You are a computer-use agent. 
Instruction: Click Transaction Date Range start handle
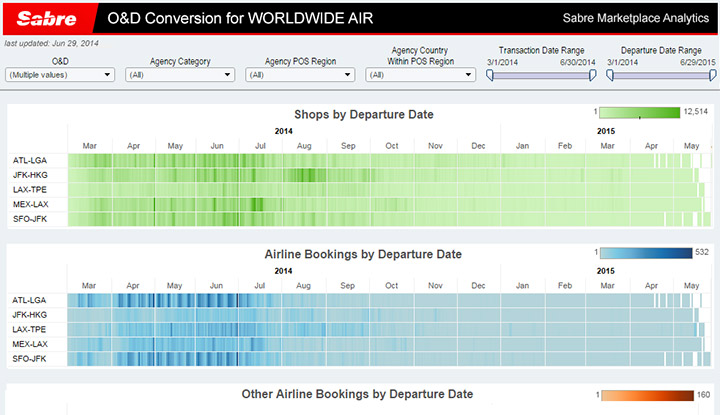point(490,74)
